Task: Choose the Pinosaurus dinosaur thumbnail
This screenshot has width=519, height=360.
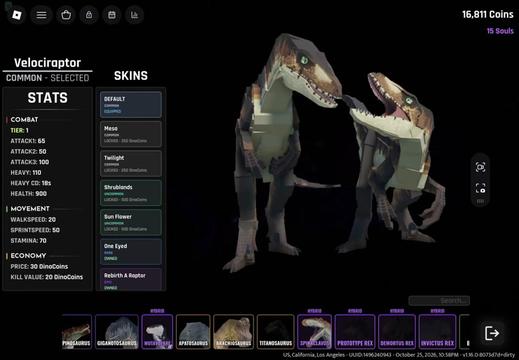Action: click(77, 332)
